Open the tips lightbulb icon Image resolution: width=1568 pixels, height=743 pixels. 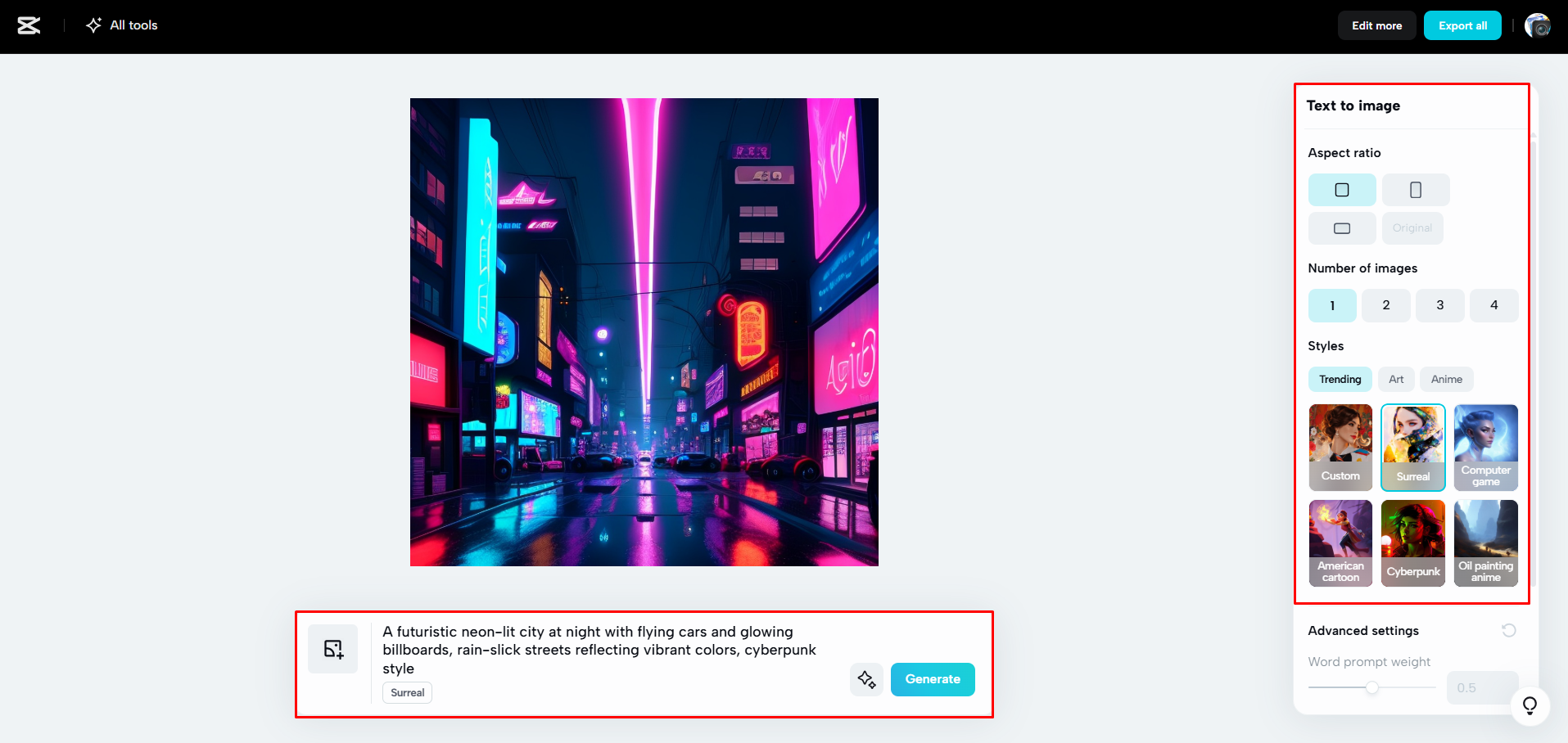coord(1530,705)
